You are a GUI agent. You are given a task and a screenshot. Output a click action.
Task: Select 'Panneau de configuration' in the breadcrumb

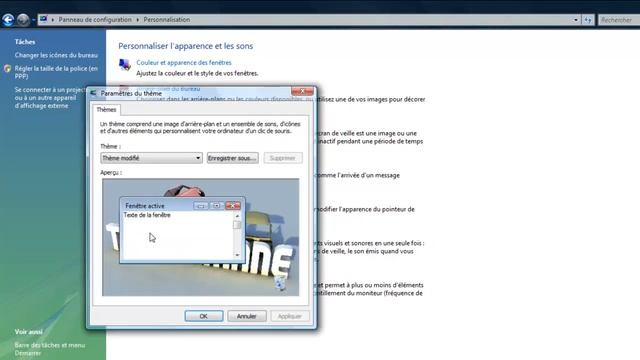[x=95, y=20]
